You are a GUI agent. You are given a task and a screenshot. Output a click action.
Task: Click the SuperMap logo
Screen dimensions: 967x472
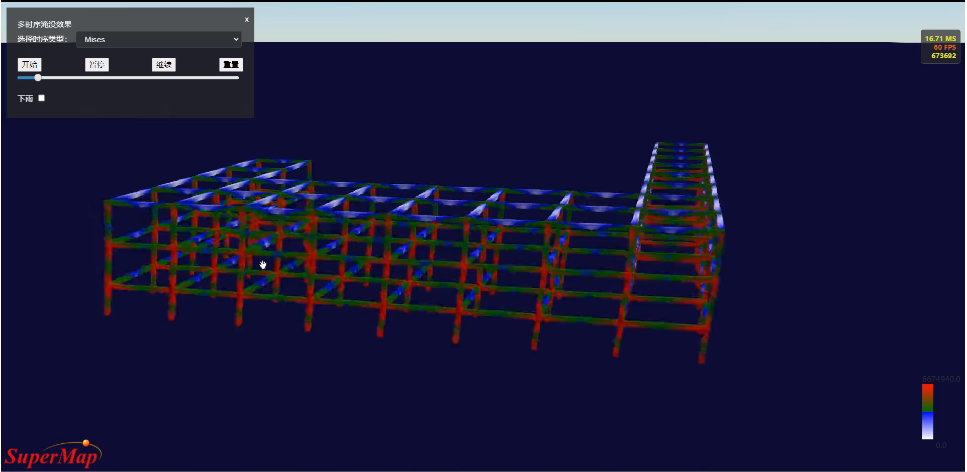(x=53, y=455)
